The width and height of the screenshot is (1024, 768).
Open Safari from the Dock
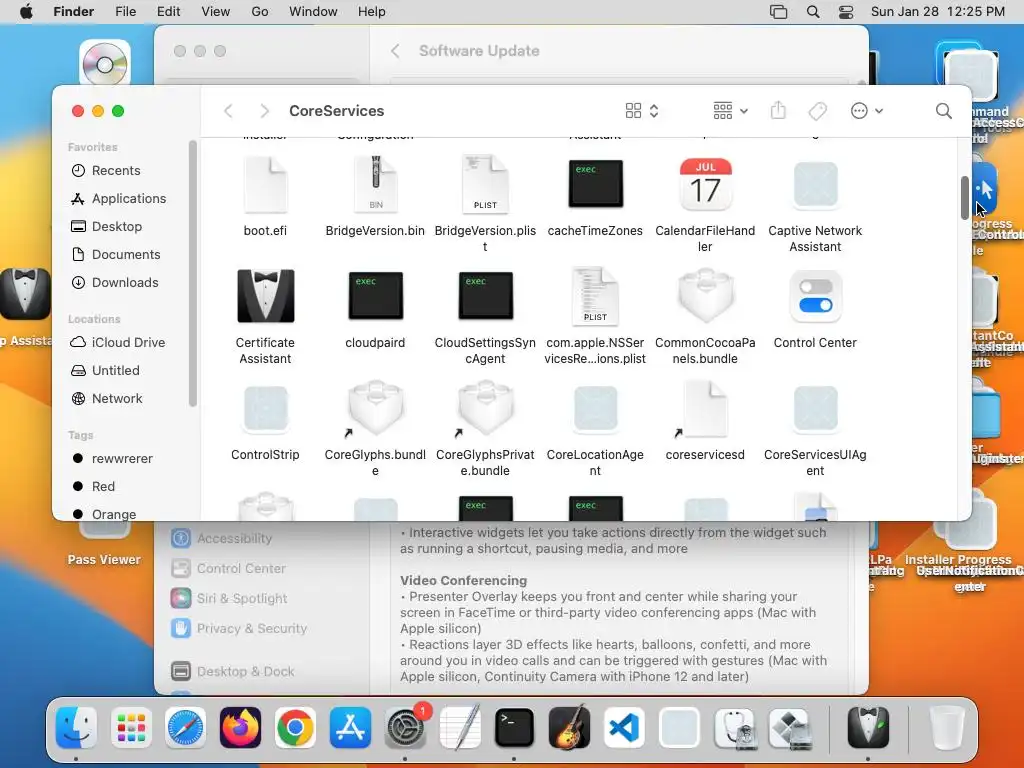(185, 727)
